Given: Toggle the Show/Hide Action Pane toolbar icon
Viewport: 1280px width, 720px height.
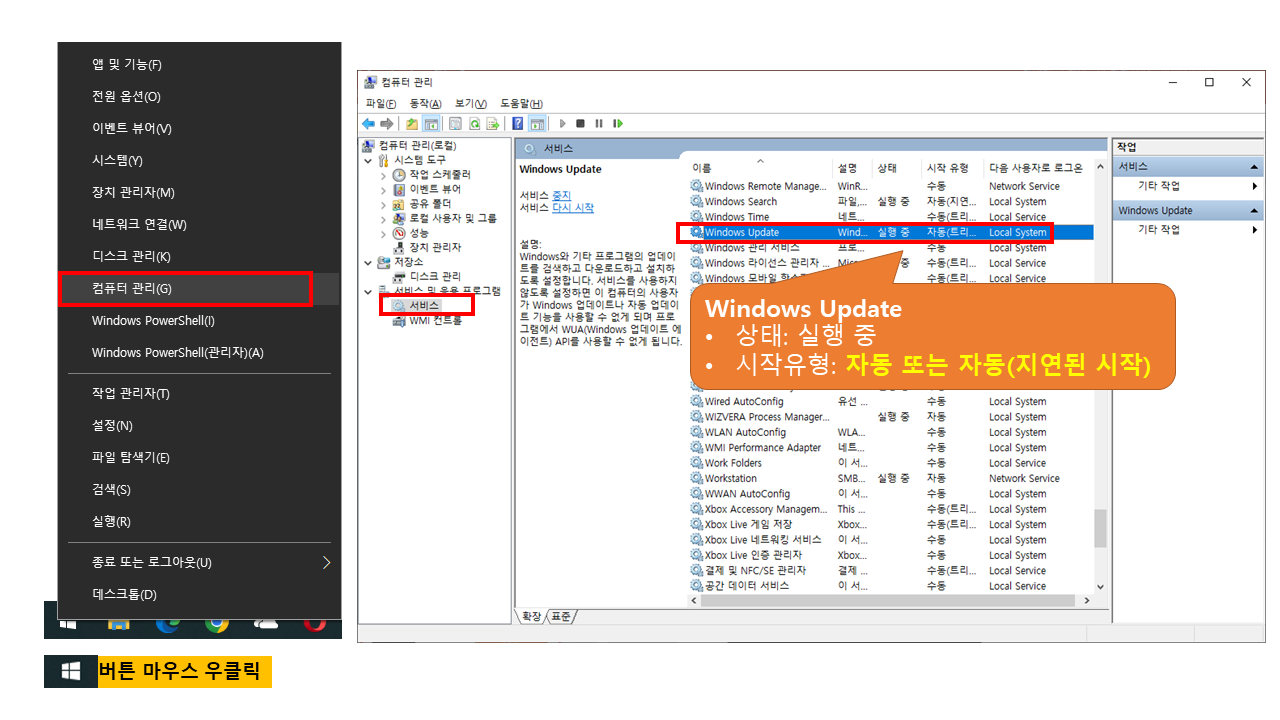Looking at the screenshot, I should point(537,124).
